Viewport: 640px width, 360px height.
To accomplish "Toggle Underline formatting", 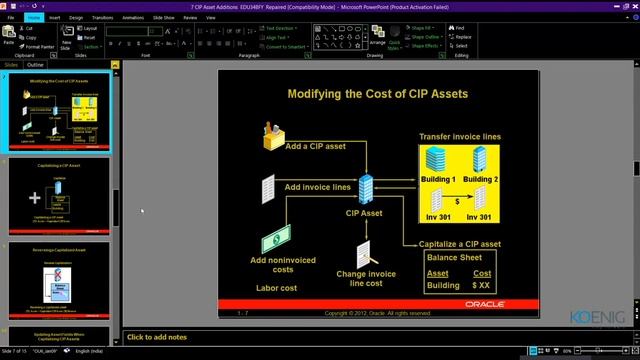I will point(129,43).
